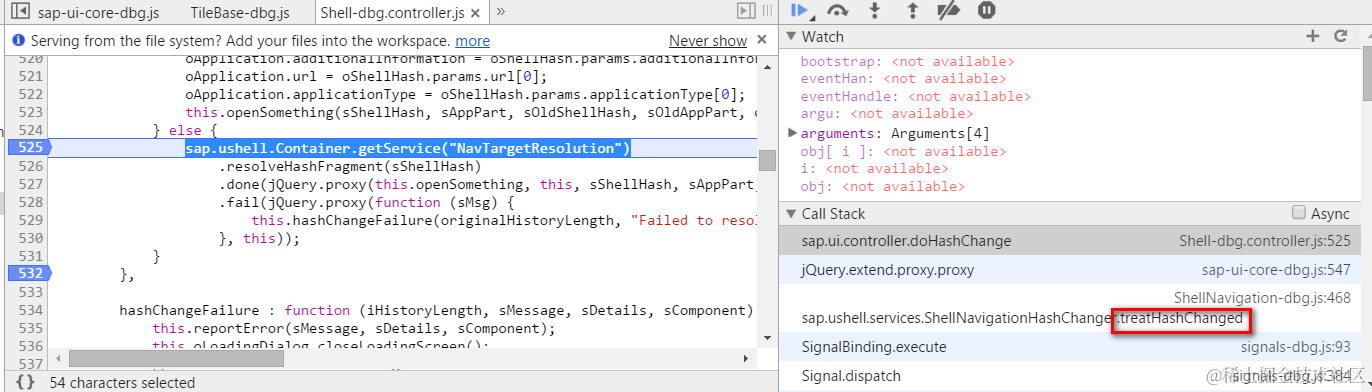Click the 'i' watch expression
Image resolution: width=1372 pixels, height=392 pixels.
tap(874, 168)
